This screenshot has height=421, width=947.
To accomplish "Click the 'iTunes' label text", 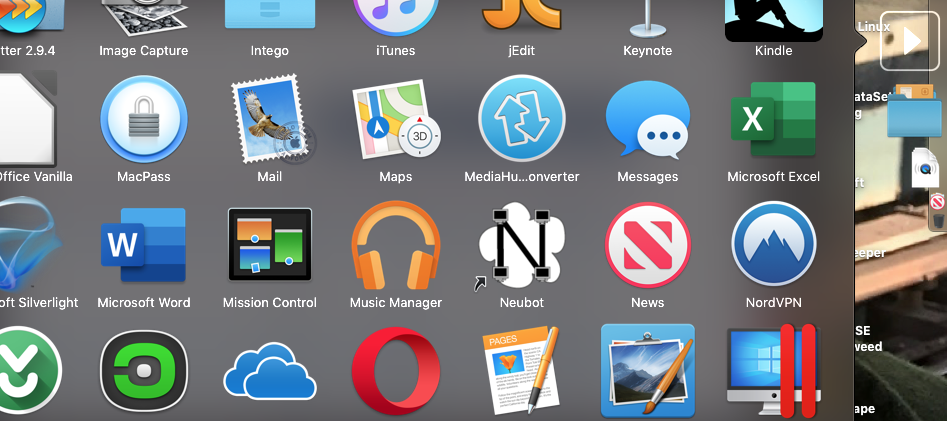I will pyautogui.click(x=396, y=51).
